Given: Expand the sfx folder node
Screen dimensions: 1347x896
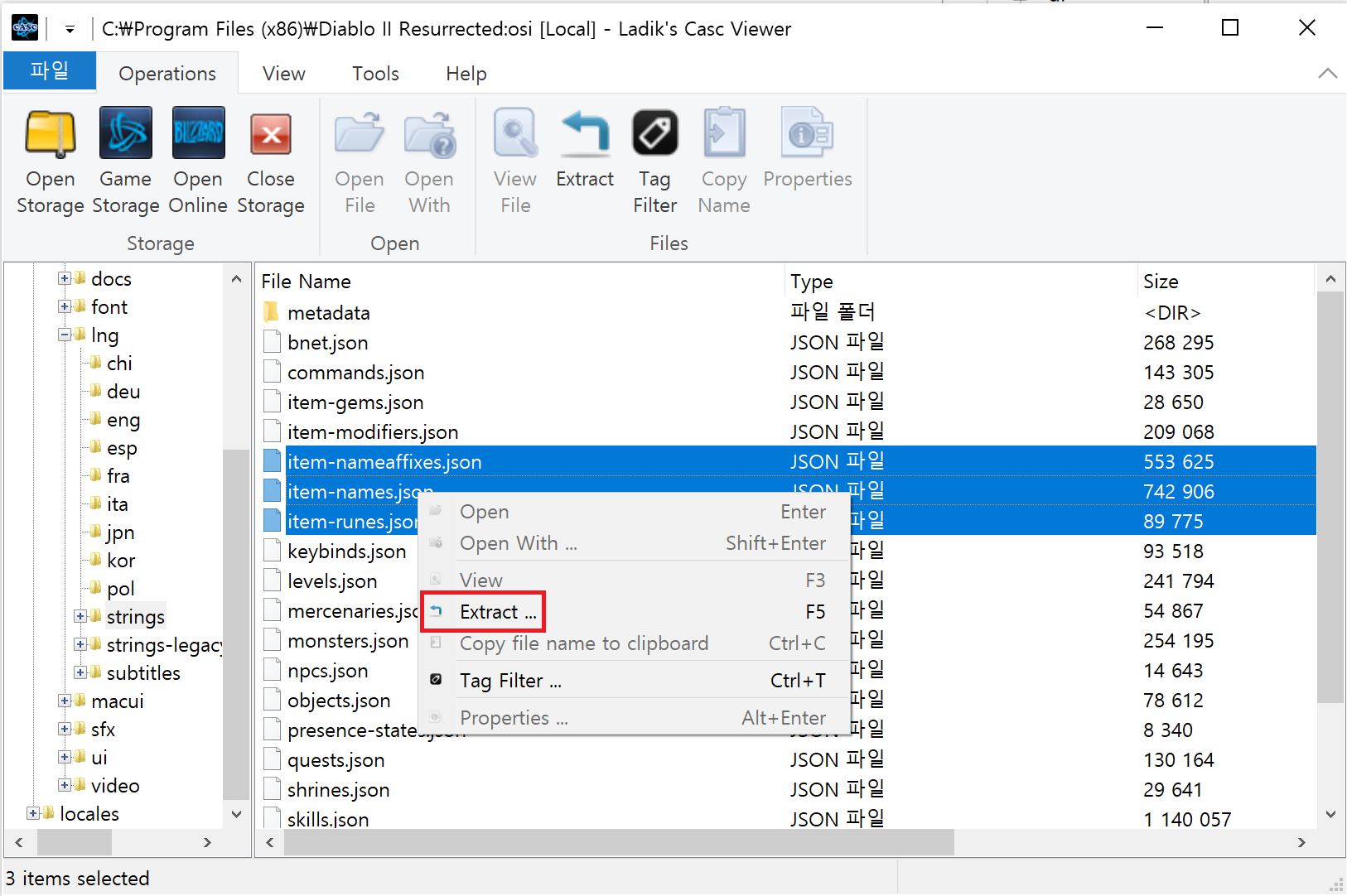Looking at the screenshot, I should tap(64, 729).
